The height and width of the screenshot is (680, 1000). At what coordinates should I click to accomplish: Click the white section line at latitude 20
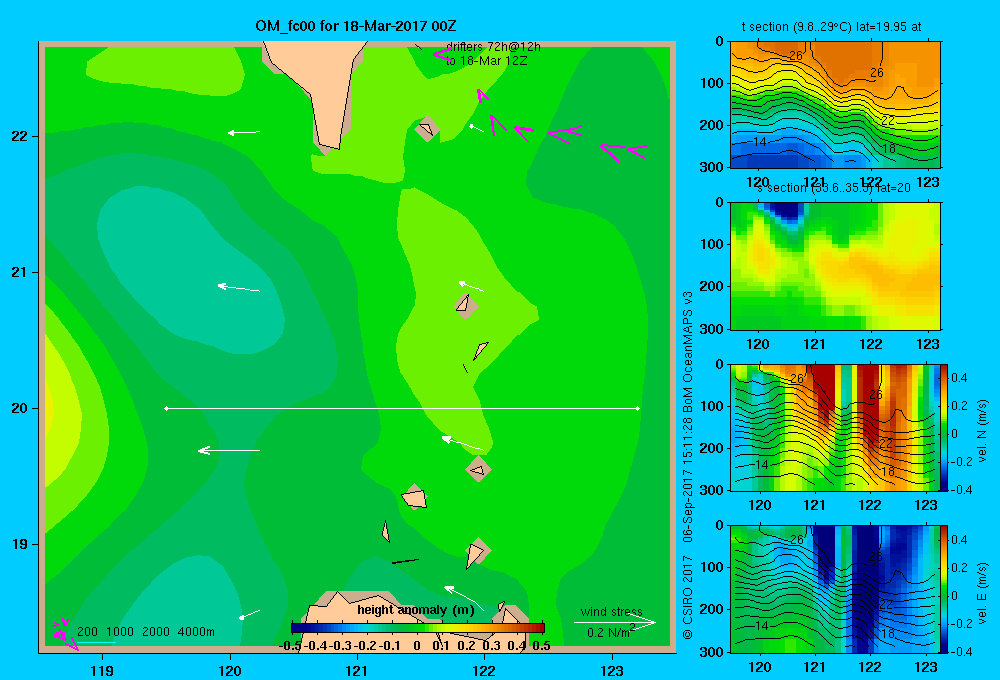[402, 408]
